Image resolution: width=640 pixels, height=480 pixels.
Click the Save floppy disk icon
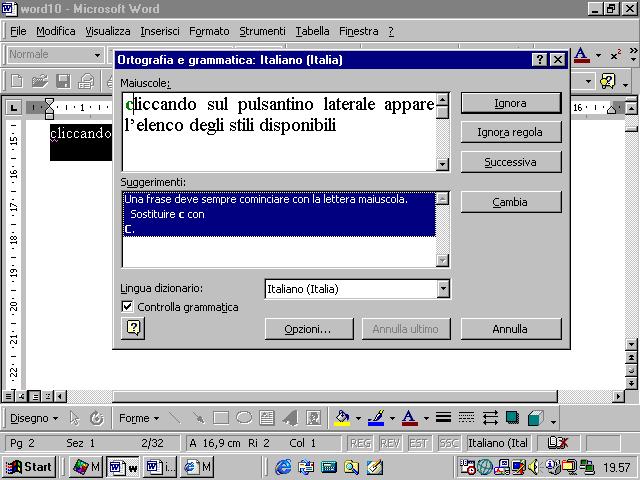(63, 81)
